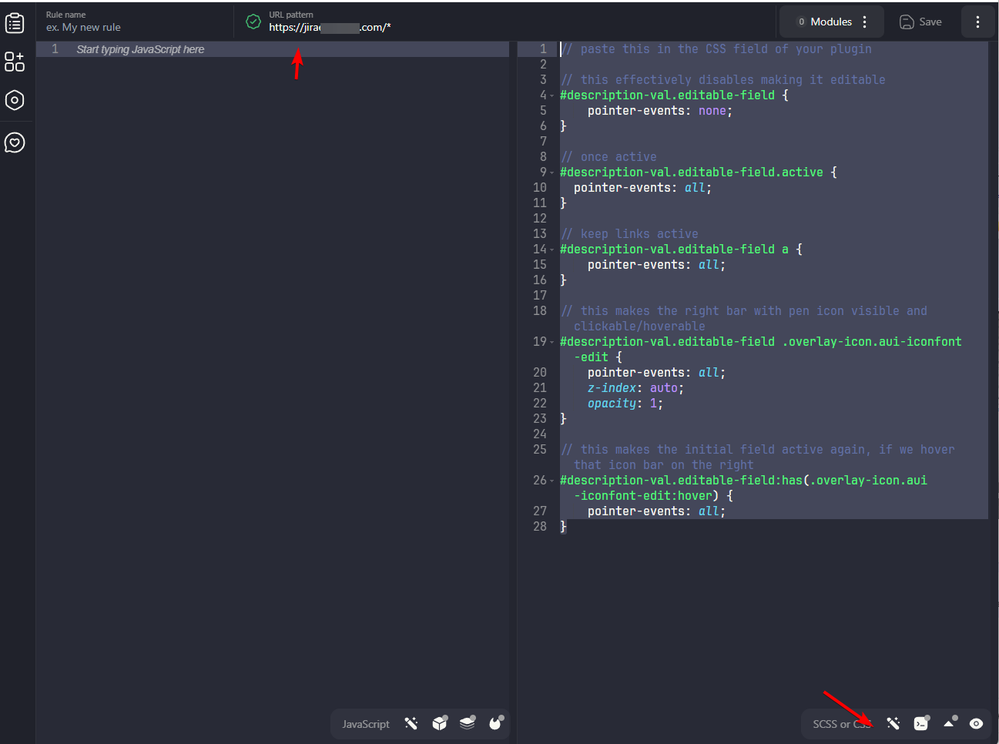Click the flame-shaped icon in JavaScript toolbar

point(496,723)
